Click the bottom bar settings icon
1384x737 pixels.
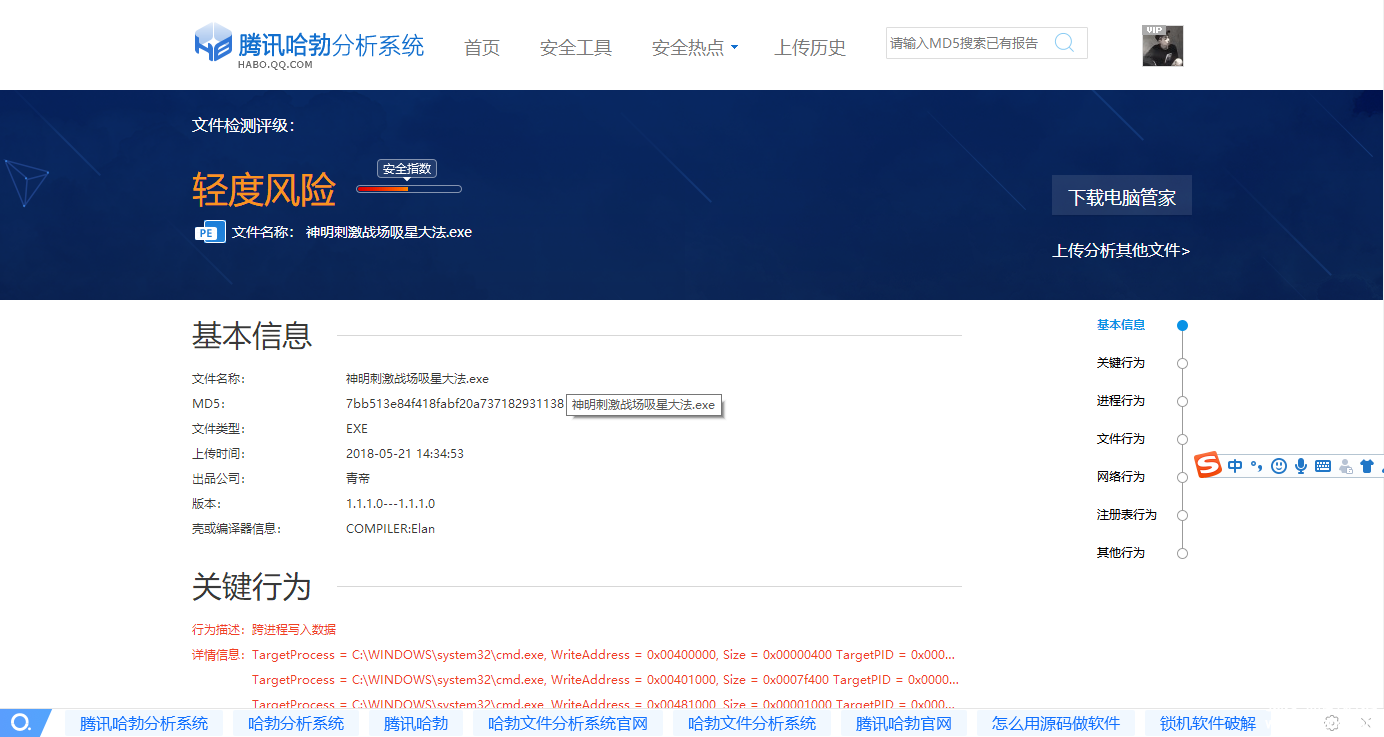pyautogui.click(x=1332, y=723)
